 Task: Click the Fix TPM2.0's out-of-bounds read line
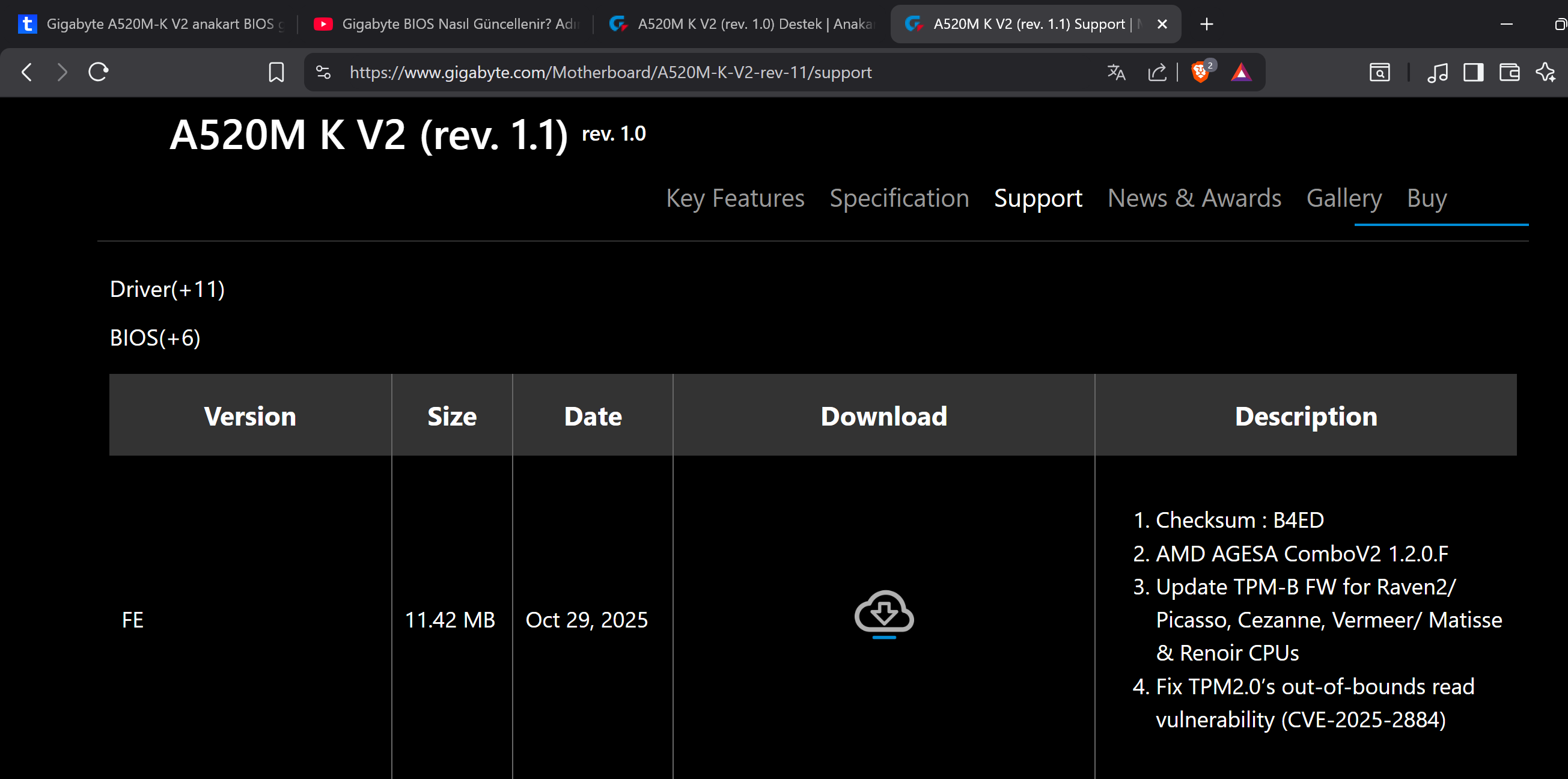(x=1315, y=703)
